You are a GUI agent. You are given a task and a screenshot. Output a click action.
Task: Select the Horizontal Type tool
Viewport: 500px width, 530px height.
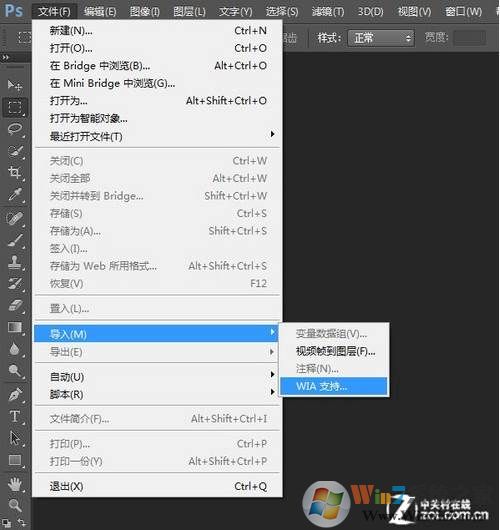(15, 416)
